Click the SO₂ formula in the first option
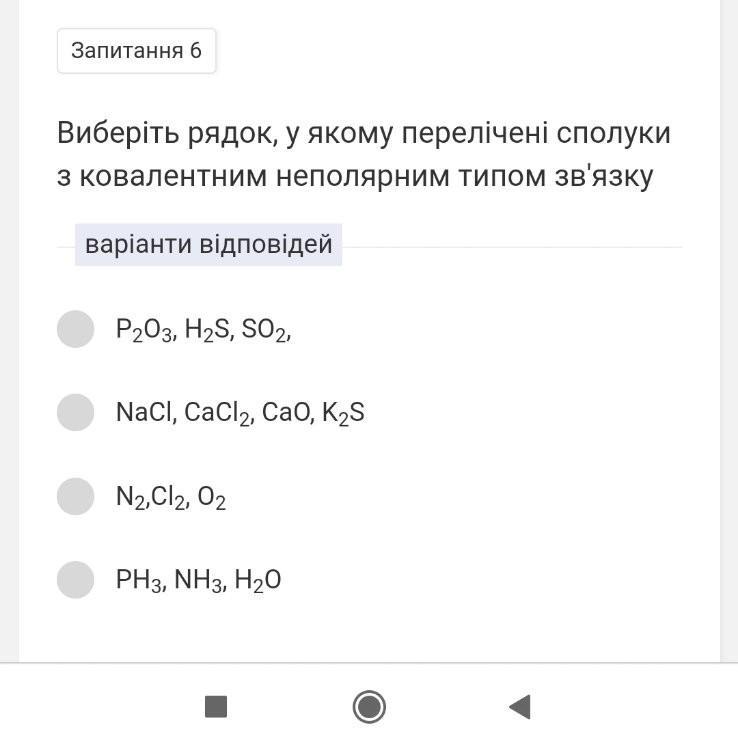The height and width of the screenshot is (750, 738). (x=265, y=330)
